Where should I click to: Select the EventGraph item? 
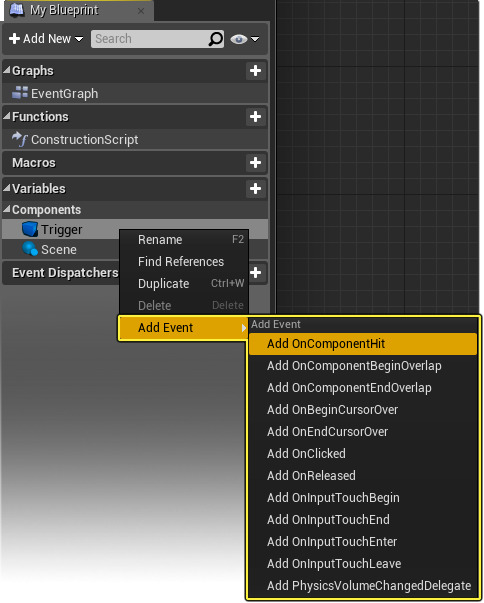pos(135,93)
